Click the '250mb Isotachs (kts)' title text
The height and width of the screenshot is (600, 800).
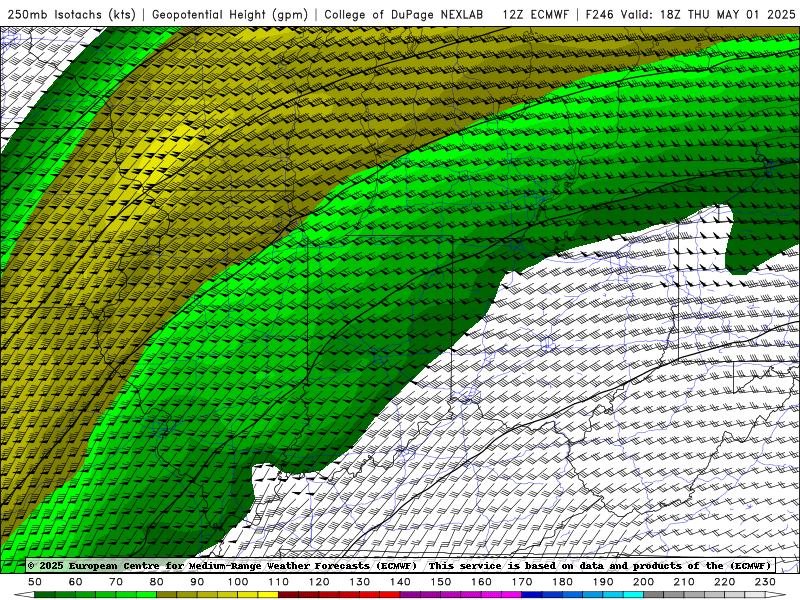point(71,14)
